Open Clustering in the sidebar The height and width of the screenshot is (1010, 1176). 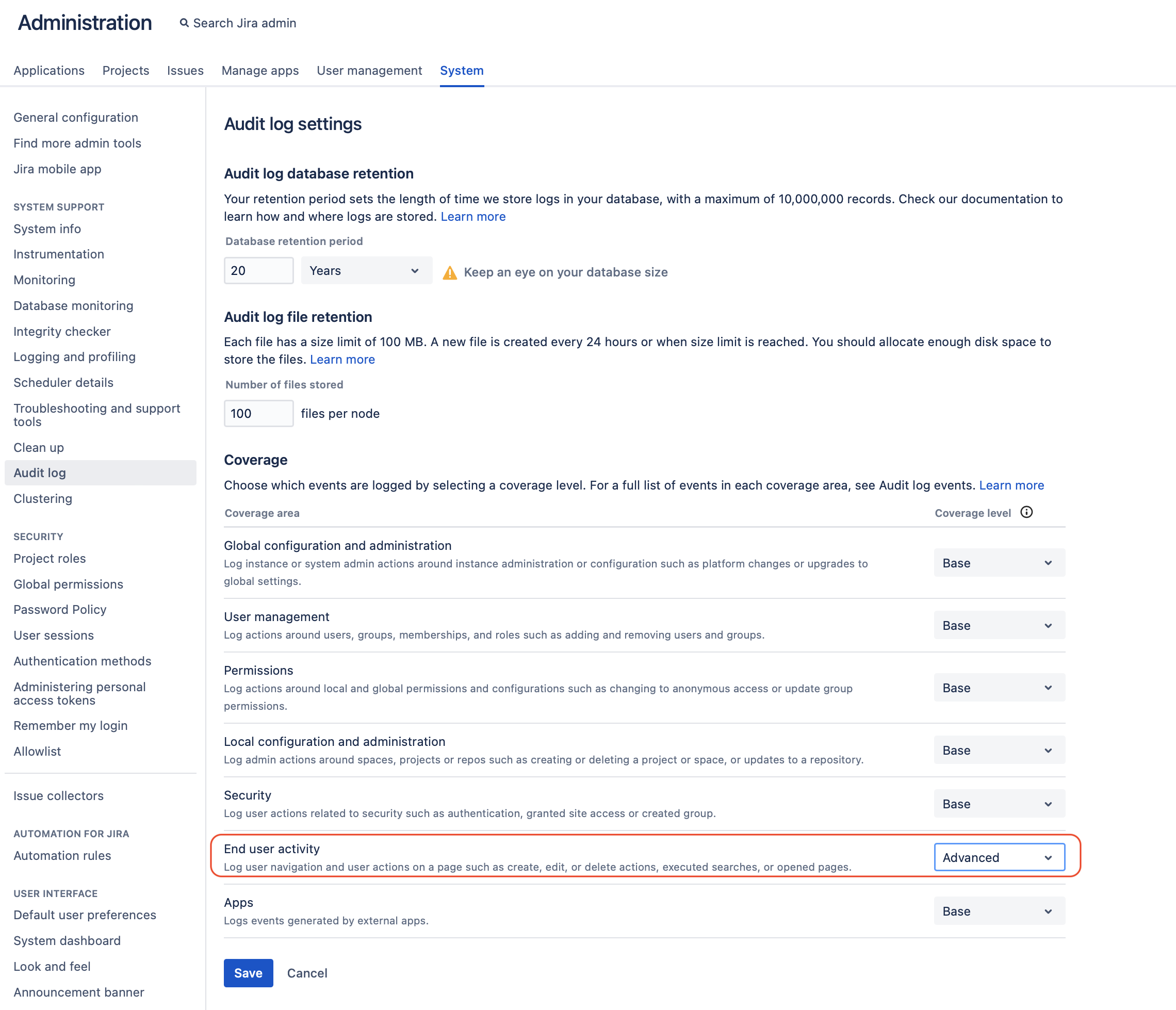tap(43, 498)
